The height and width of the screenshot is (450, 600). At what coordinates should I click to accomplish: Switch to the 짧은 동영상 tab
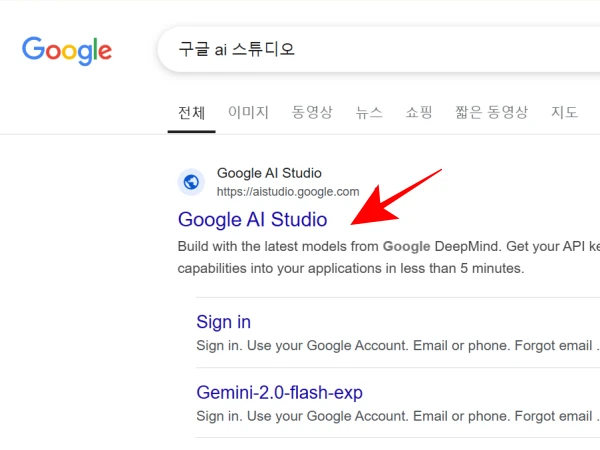491,112
